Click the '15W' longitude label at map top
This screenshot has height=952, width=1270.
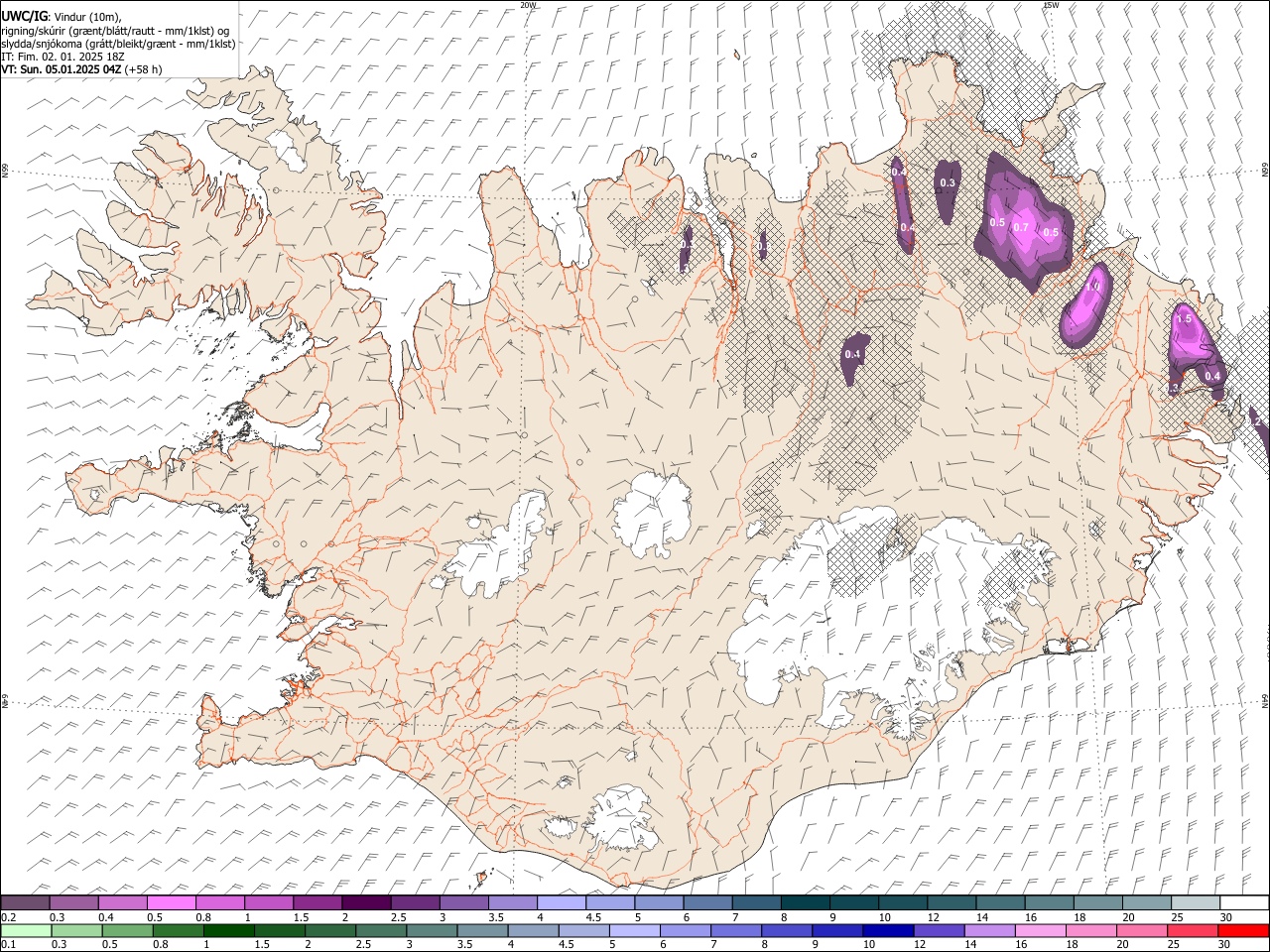click(x=1051, y=5)
